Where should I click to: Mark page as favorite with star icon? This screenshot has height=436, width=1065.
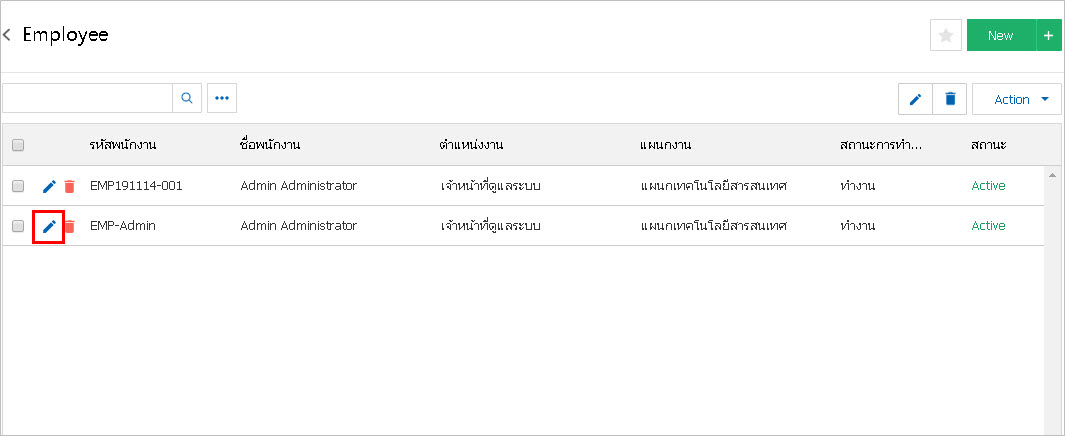945,35
